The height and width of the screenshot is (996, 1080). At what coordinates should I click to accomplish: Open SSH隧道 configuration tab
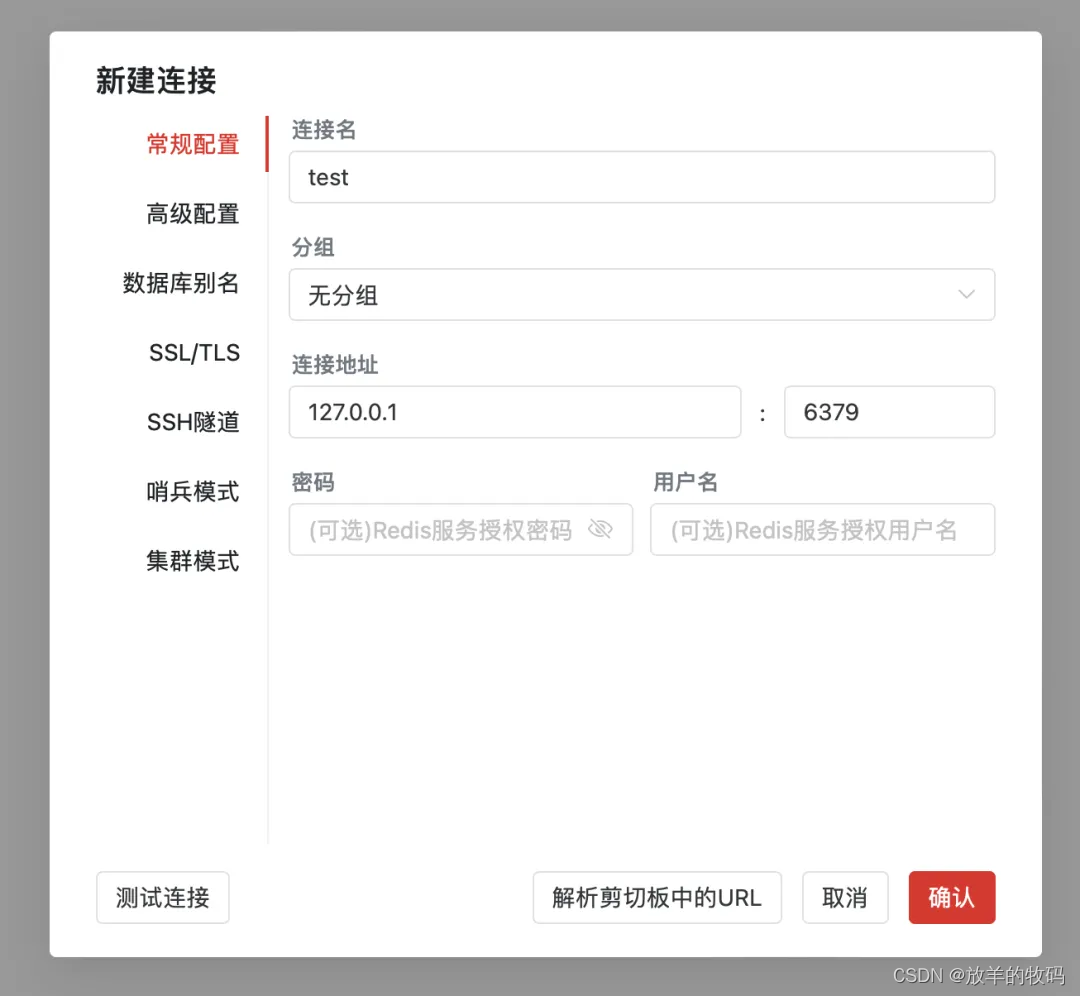(193, 422)
